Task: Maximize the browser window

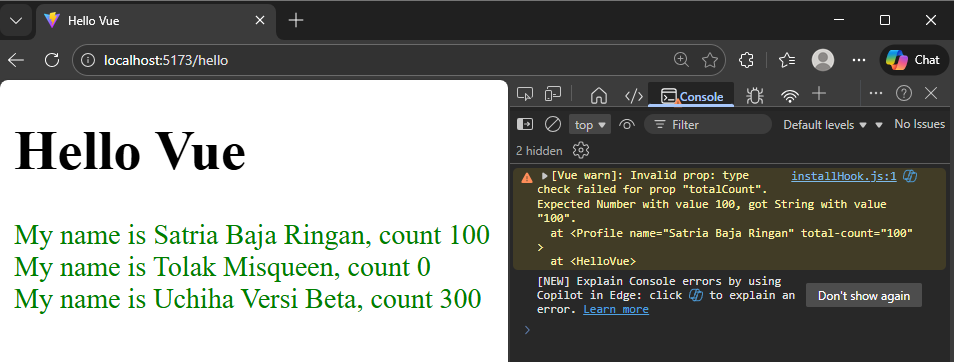Action: pos(885,21)
